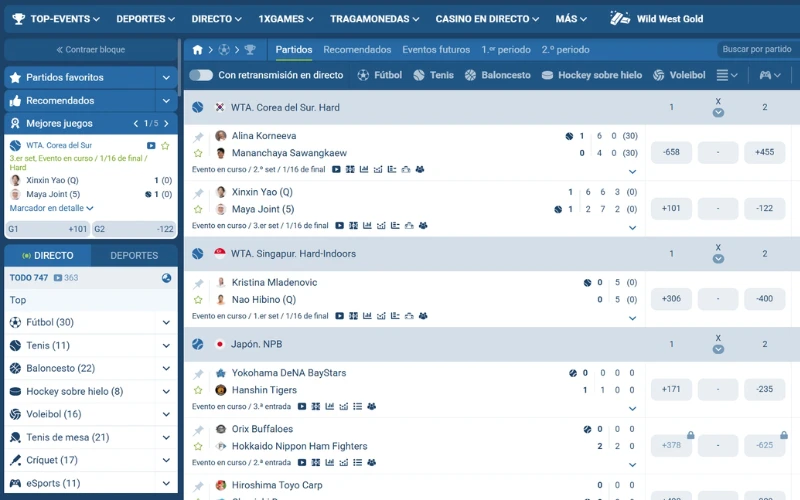Expand Recomendados sidebar section

click(x=166, y=101)
